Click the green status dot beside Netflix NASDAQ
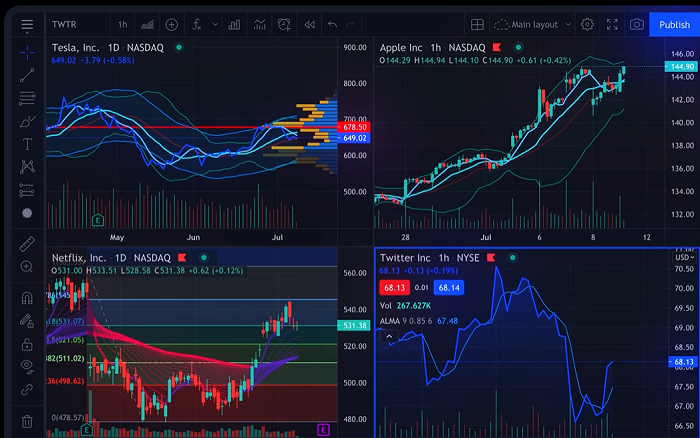 (x=204, y=258)
